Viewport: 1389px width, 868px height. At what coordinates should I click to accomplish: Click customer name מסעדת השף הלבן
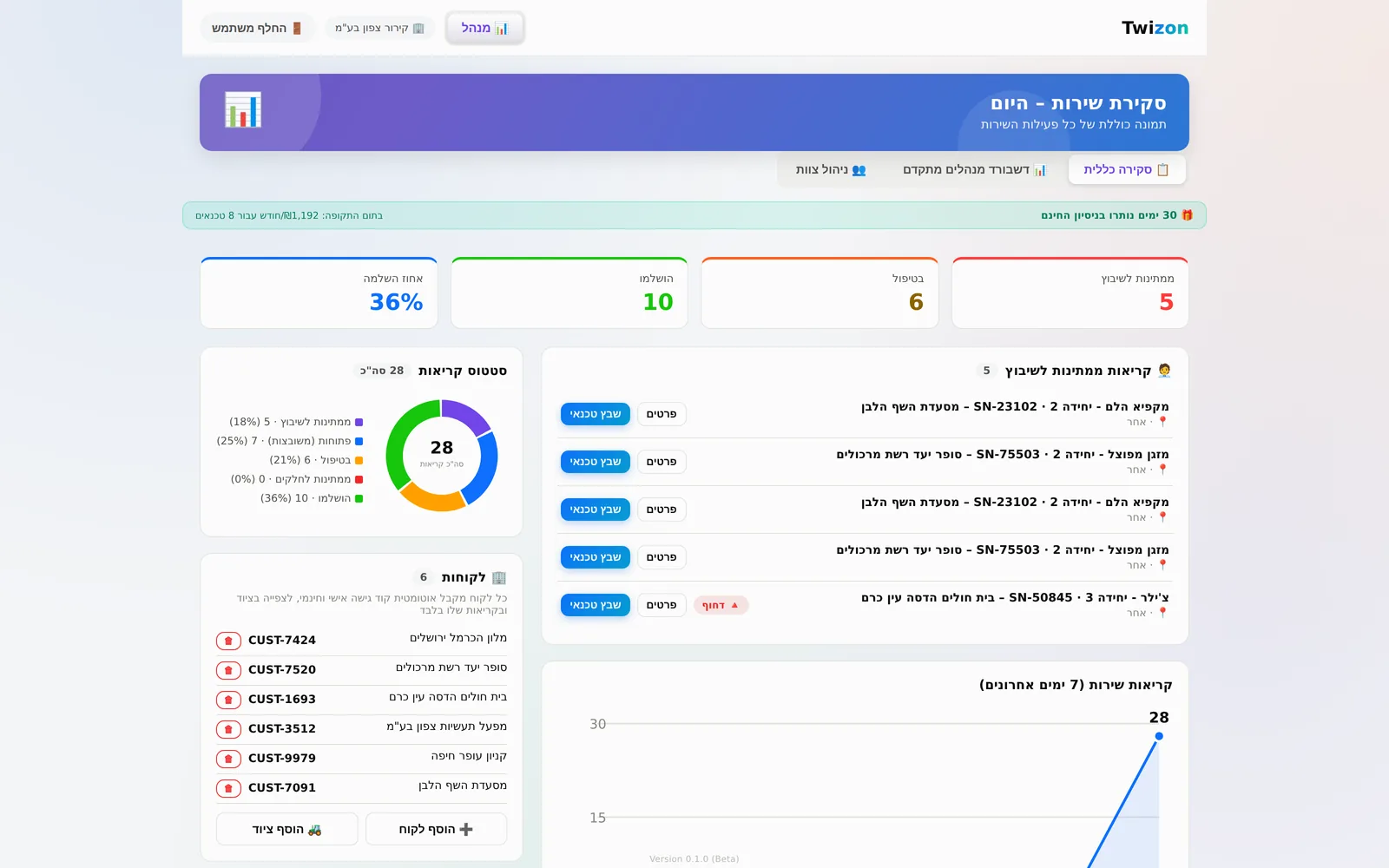click(463, 786)
